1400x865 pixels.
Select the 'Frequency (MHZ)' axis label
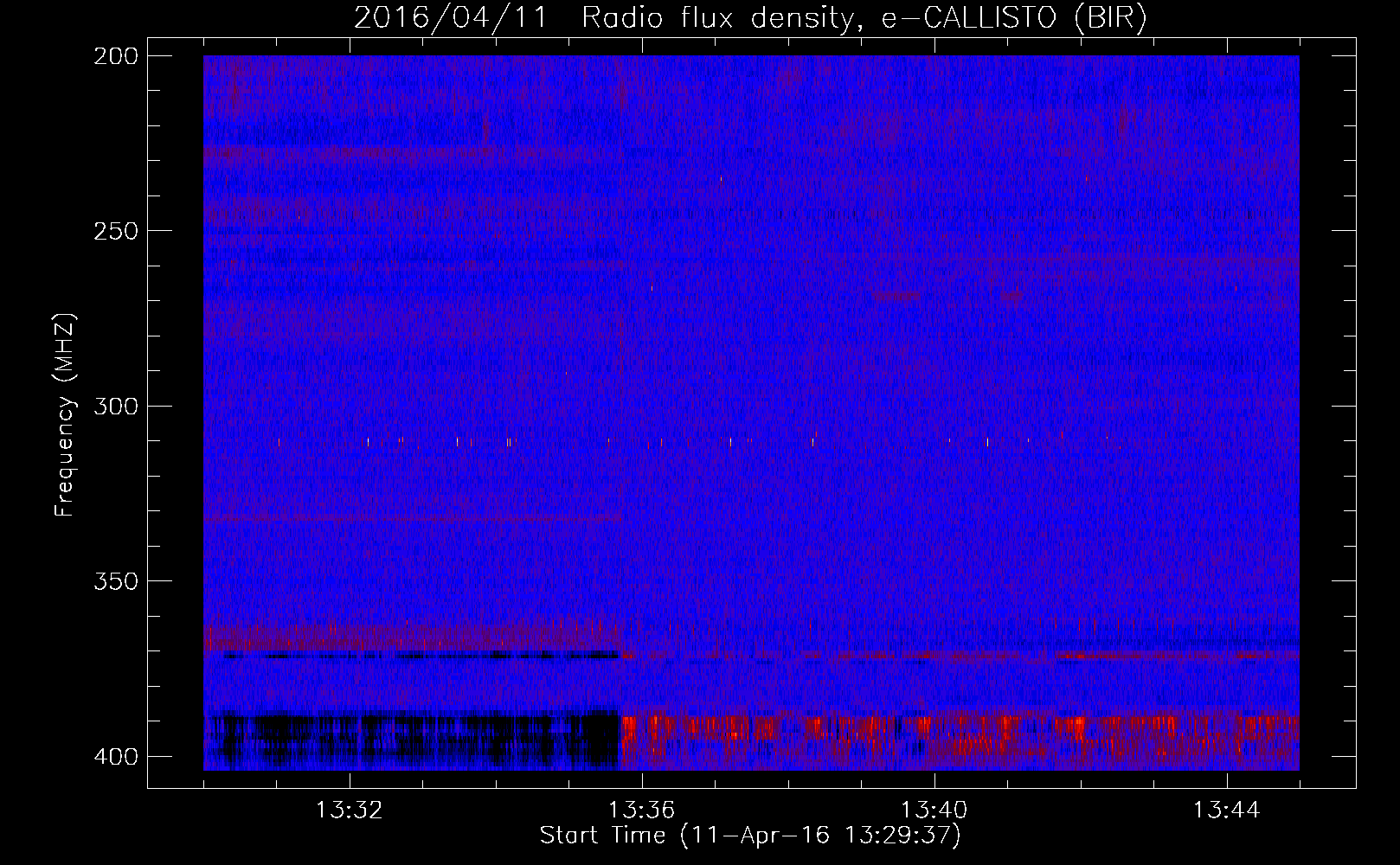[x=65, y=414]
